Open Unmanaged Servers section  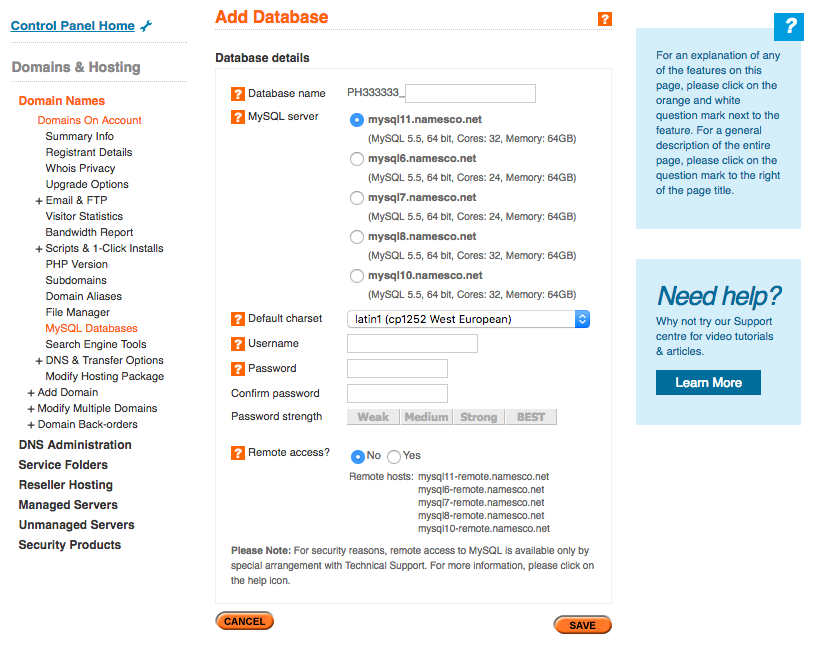(x=77, y=525)
